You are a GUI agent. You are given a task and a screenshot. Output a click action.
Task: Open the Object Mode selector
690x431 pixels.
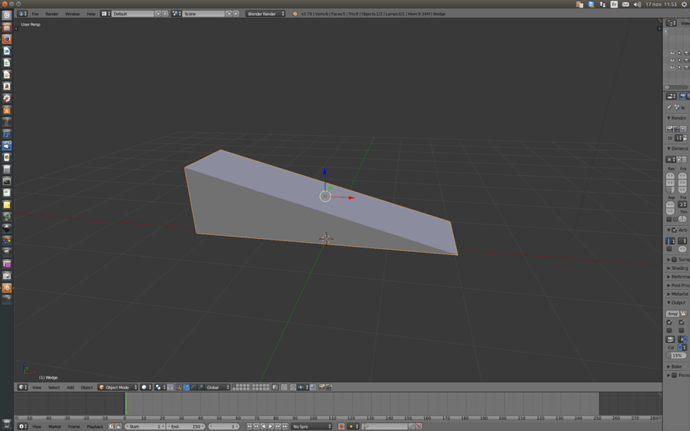tap(118, 387)
